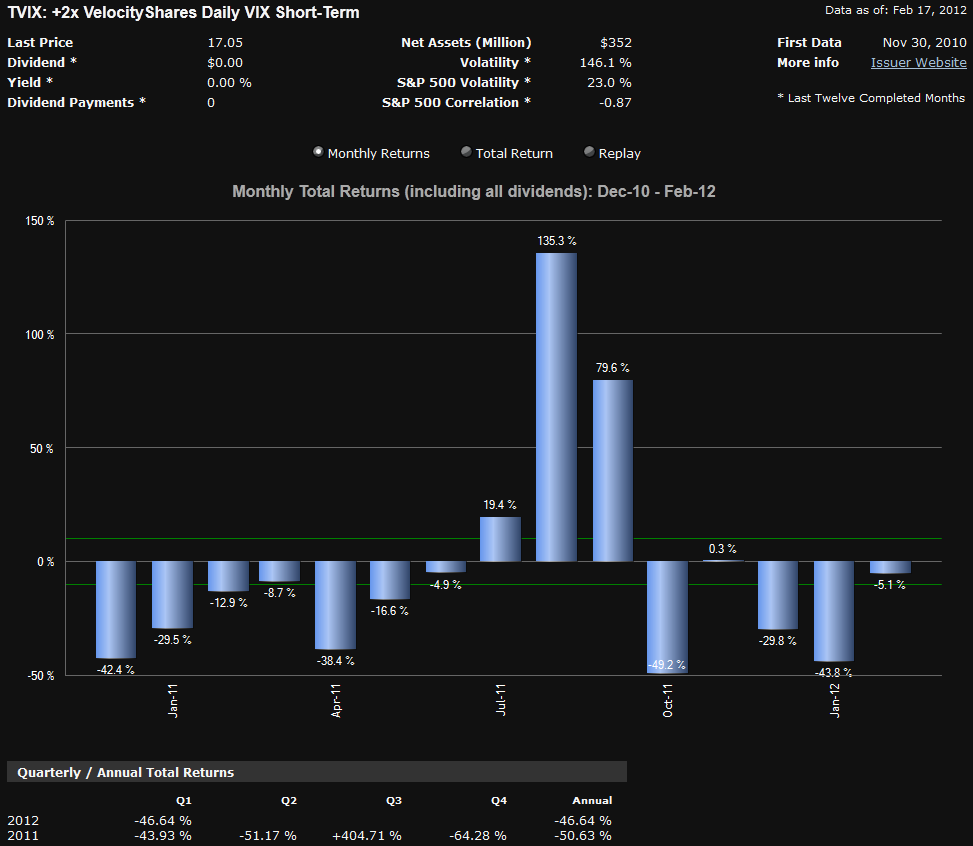Screen dimensions: 973x846
Task: Switch to the Total Return view
Action: [466, 152]
